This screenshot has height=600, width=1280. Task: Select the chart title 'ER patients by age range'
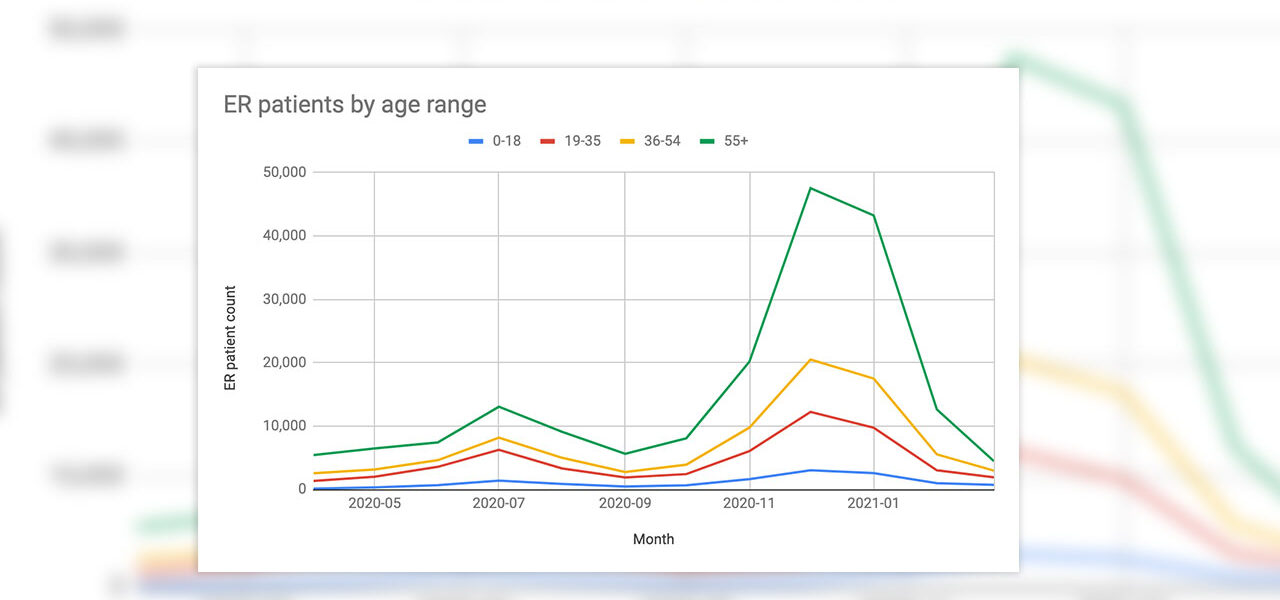pos(355,104)
